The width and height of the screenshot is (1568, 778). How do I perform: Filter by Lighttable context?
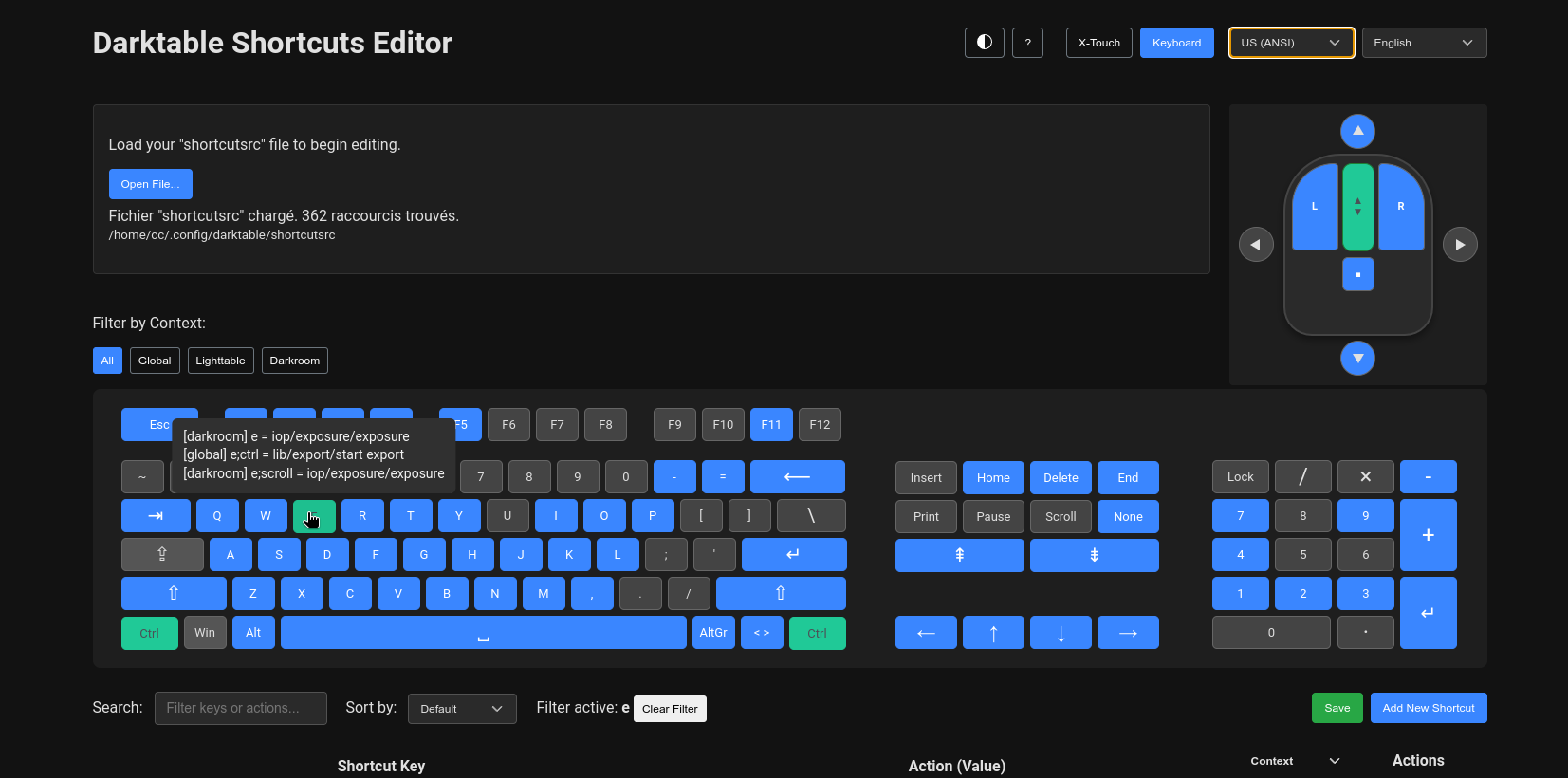pos(220,361)
